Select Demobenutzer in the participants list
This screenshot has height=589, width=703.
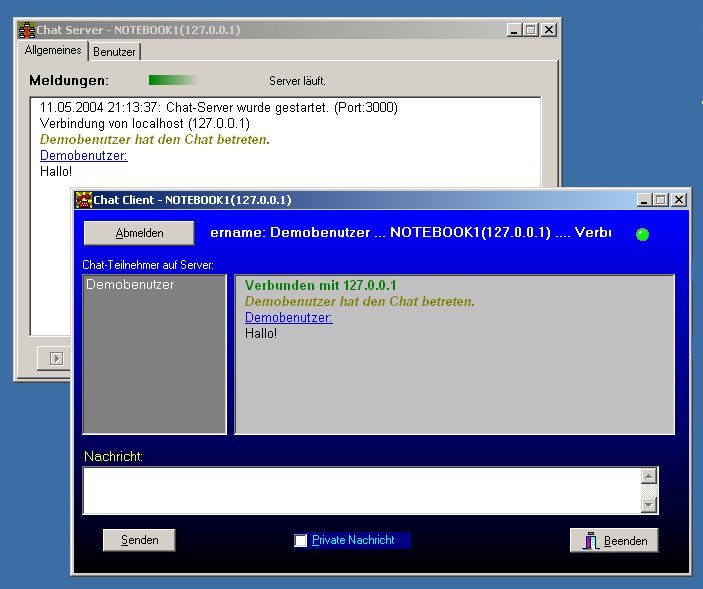(130, 285)
